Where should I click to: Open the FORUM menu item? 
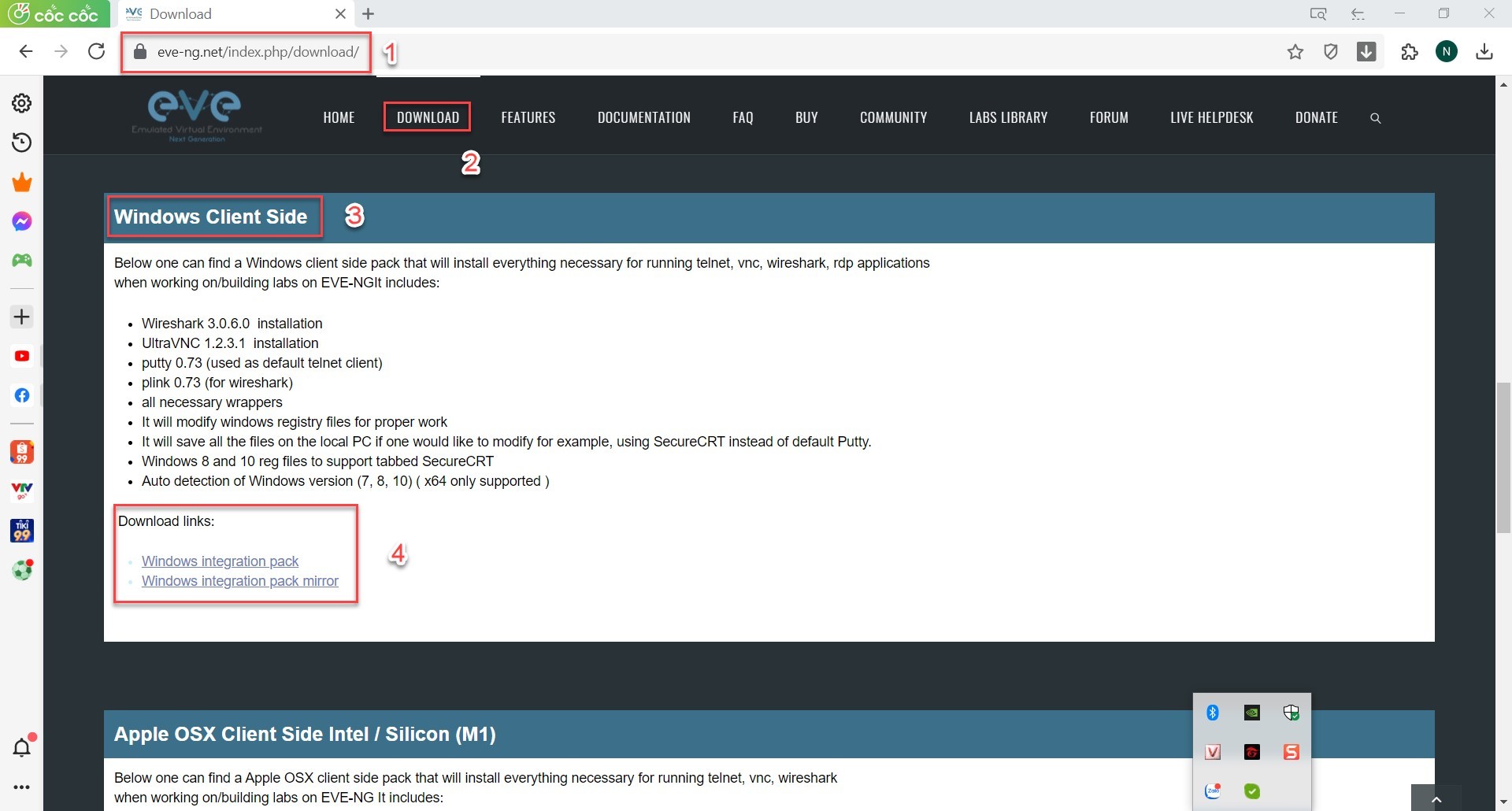(1109, 117)
